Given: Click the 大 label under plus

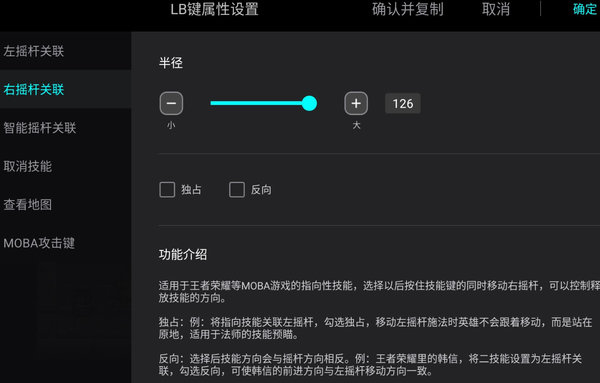Looking at the screenshot, I should (x=356, y=125).
